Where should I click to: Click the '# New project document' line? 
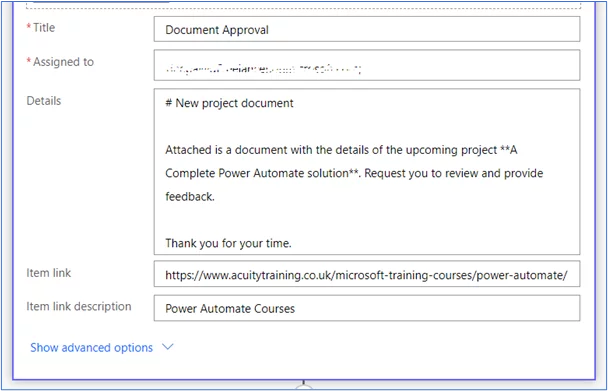[229, 103]
